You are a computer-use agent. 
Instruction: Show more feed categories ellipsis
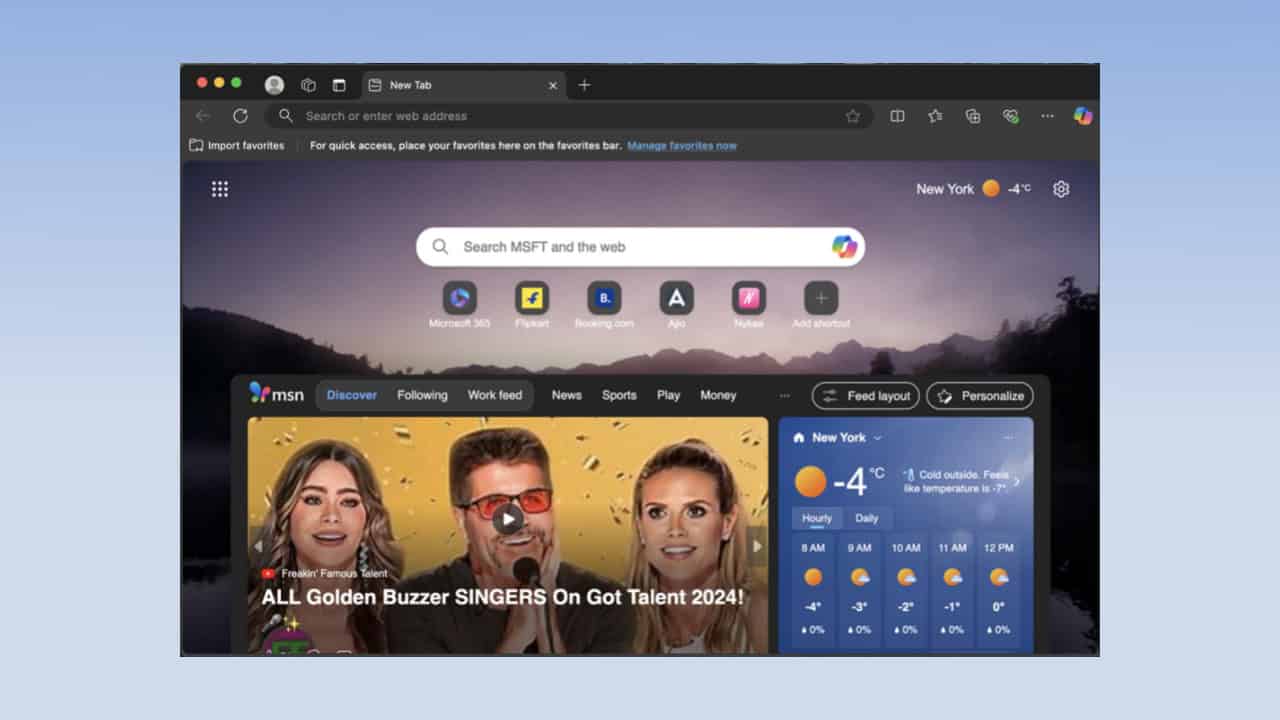coord(785,395)
